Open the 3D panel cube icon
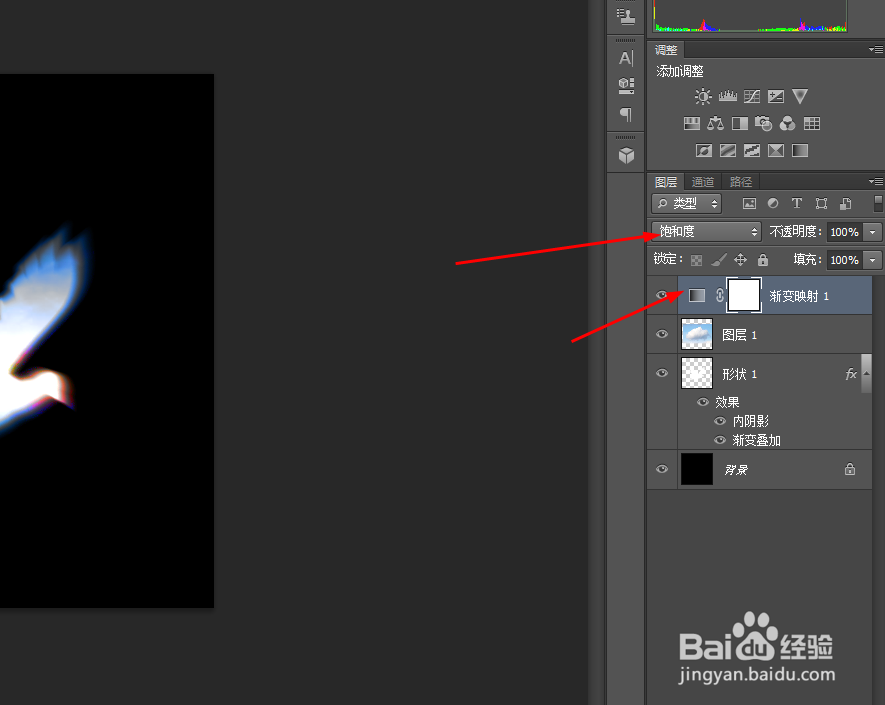The image size is (885, 705). (x=626, y=155)
